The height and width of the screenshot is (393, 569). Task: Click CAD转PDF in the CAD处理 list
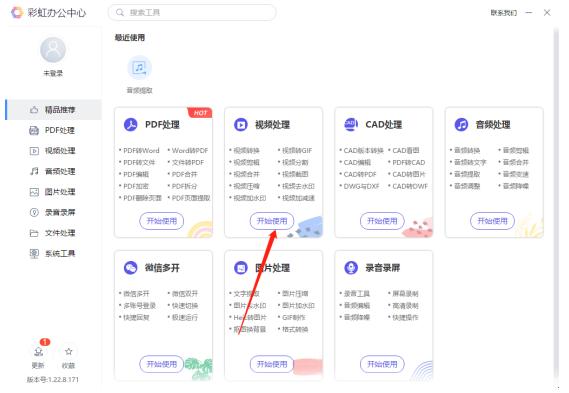click(x=360, y=174)
